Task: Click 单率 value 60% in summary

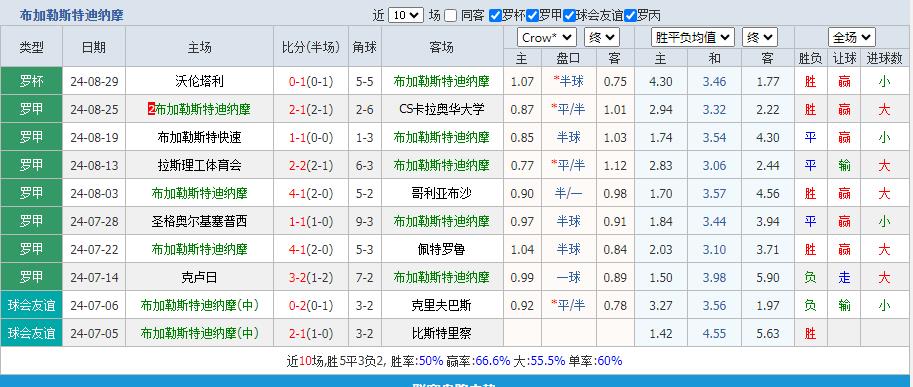Action: pyautogui.click(x=610, y=361)
